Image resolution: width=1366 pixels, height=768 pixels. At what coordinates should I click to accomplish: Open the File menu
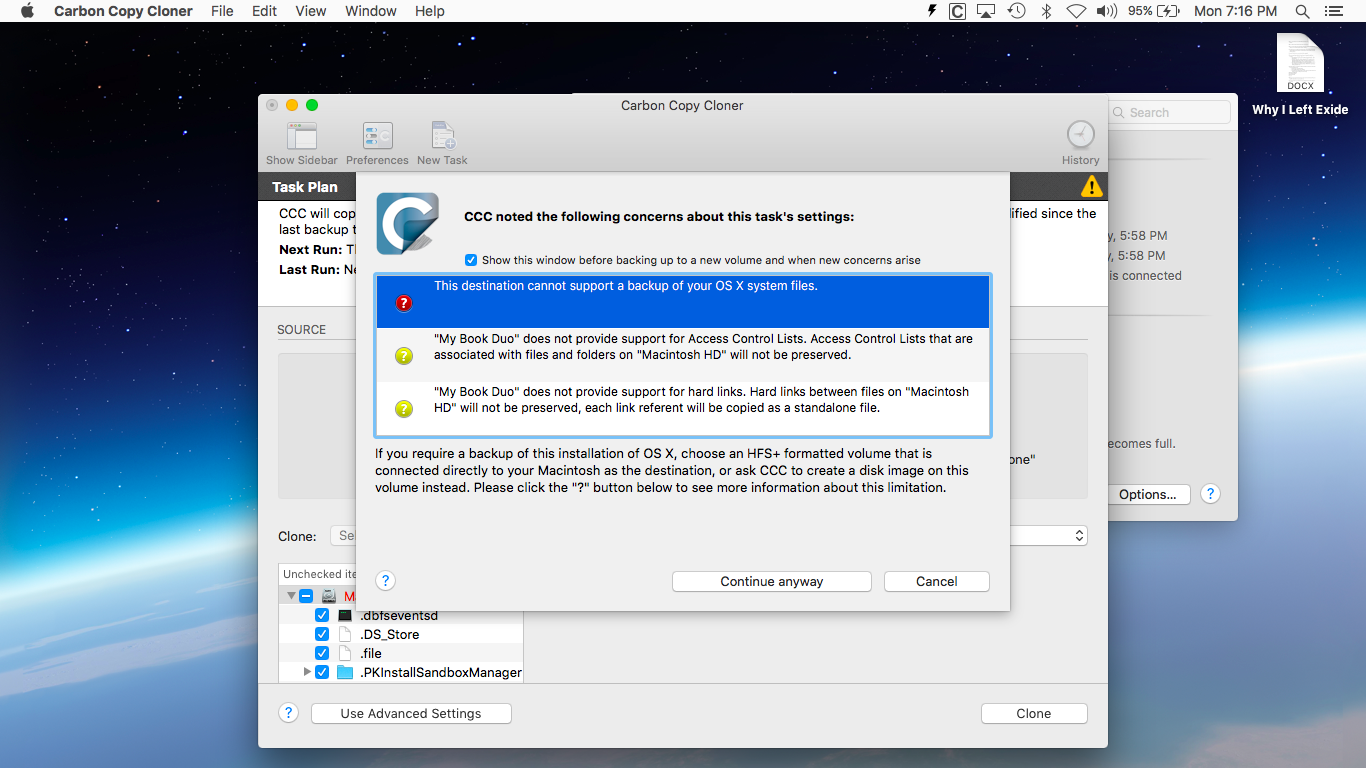click(x=222, y=11)
